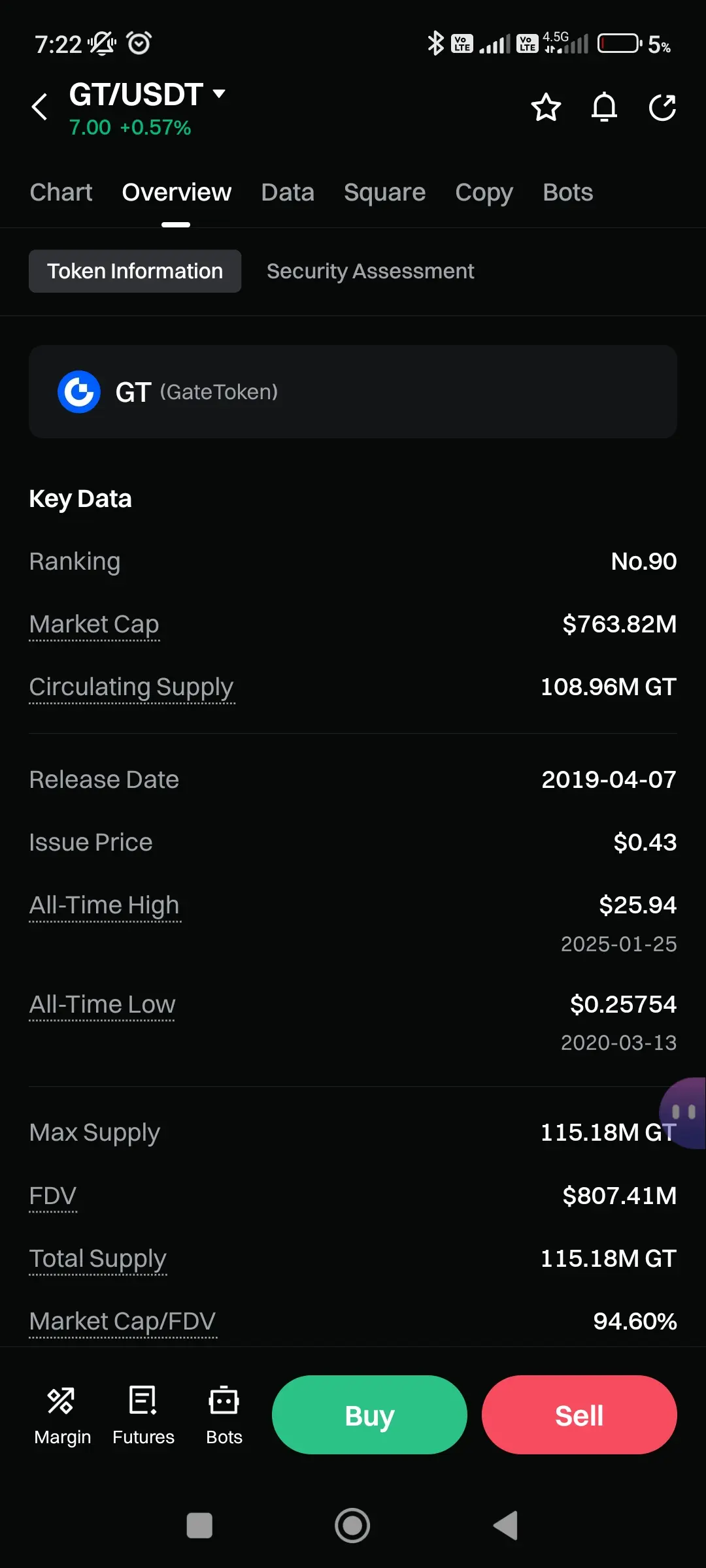Switch to the Data tab
Viewport: 706px width, 1568px height.
click(x=288, y=192)
